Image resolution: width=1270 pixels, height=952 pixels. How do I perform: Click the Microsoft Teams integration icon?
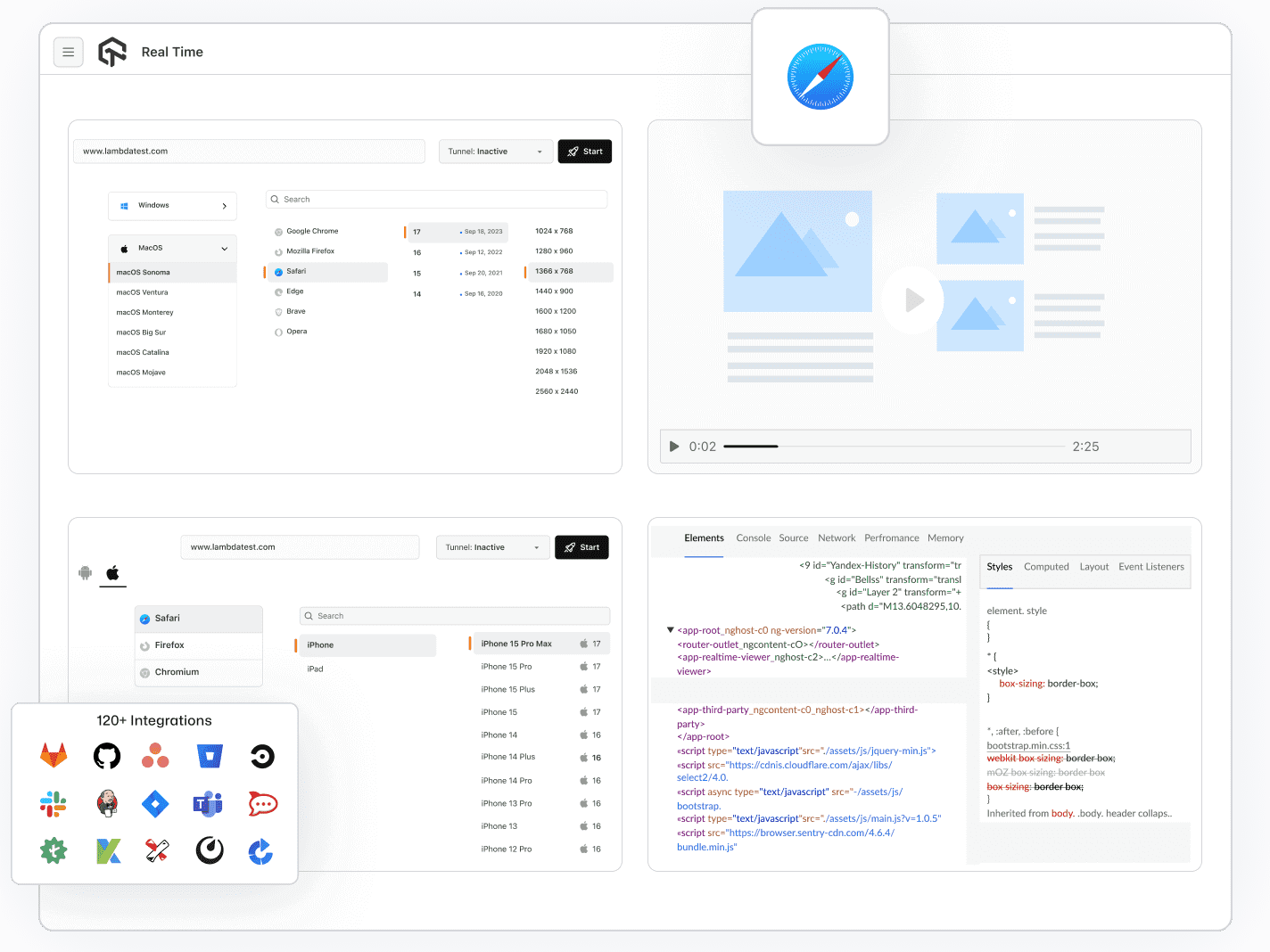(208, 804)
